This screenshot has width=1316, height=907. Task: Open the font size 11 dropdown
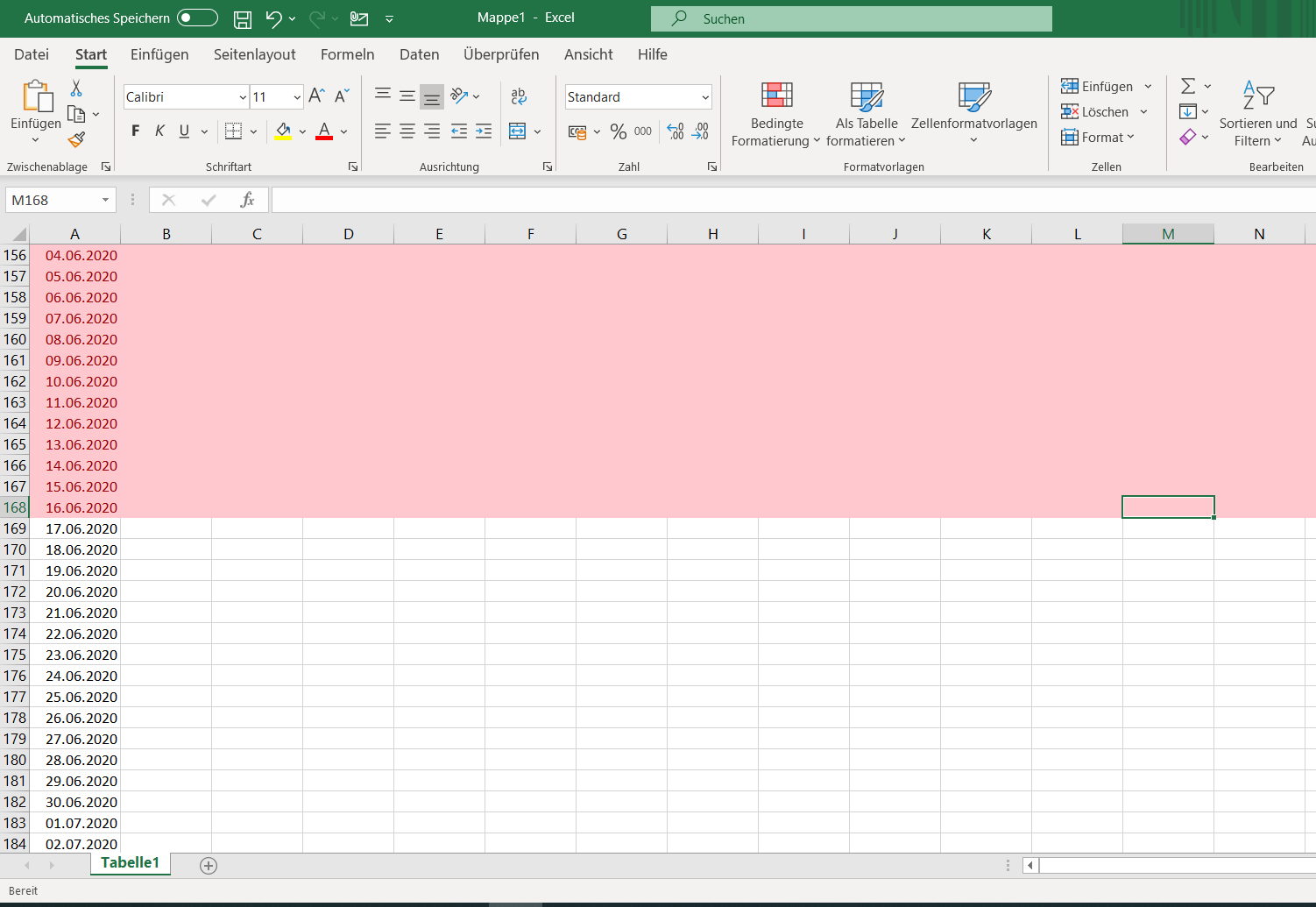tap(297, 97)
